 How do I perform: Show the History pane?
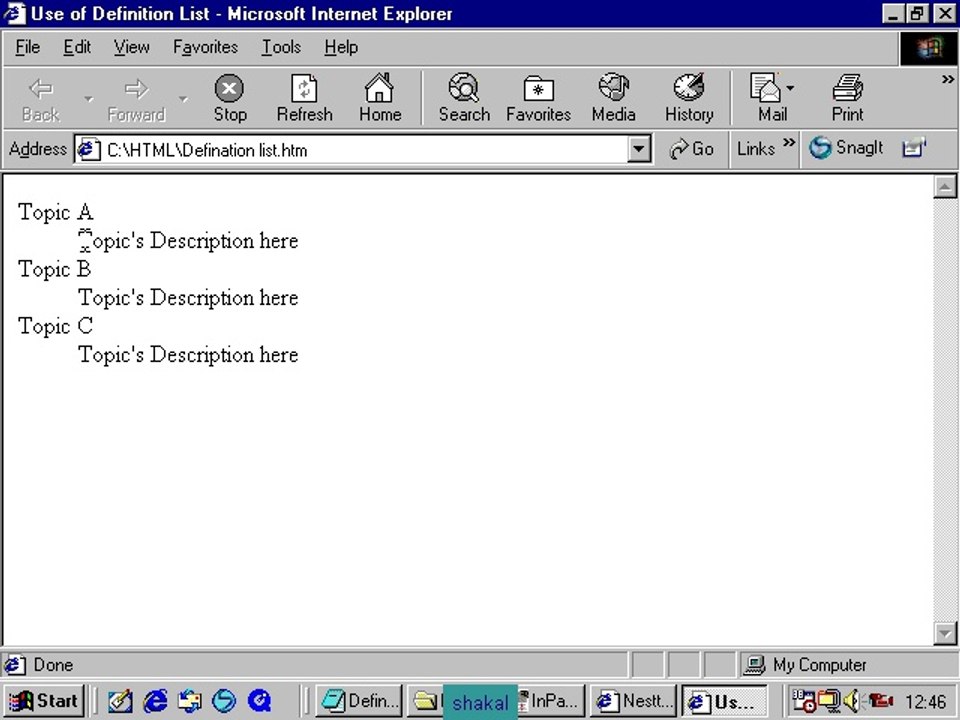(689, 99)
